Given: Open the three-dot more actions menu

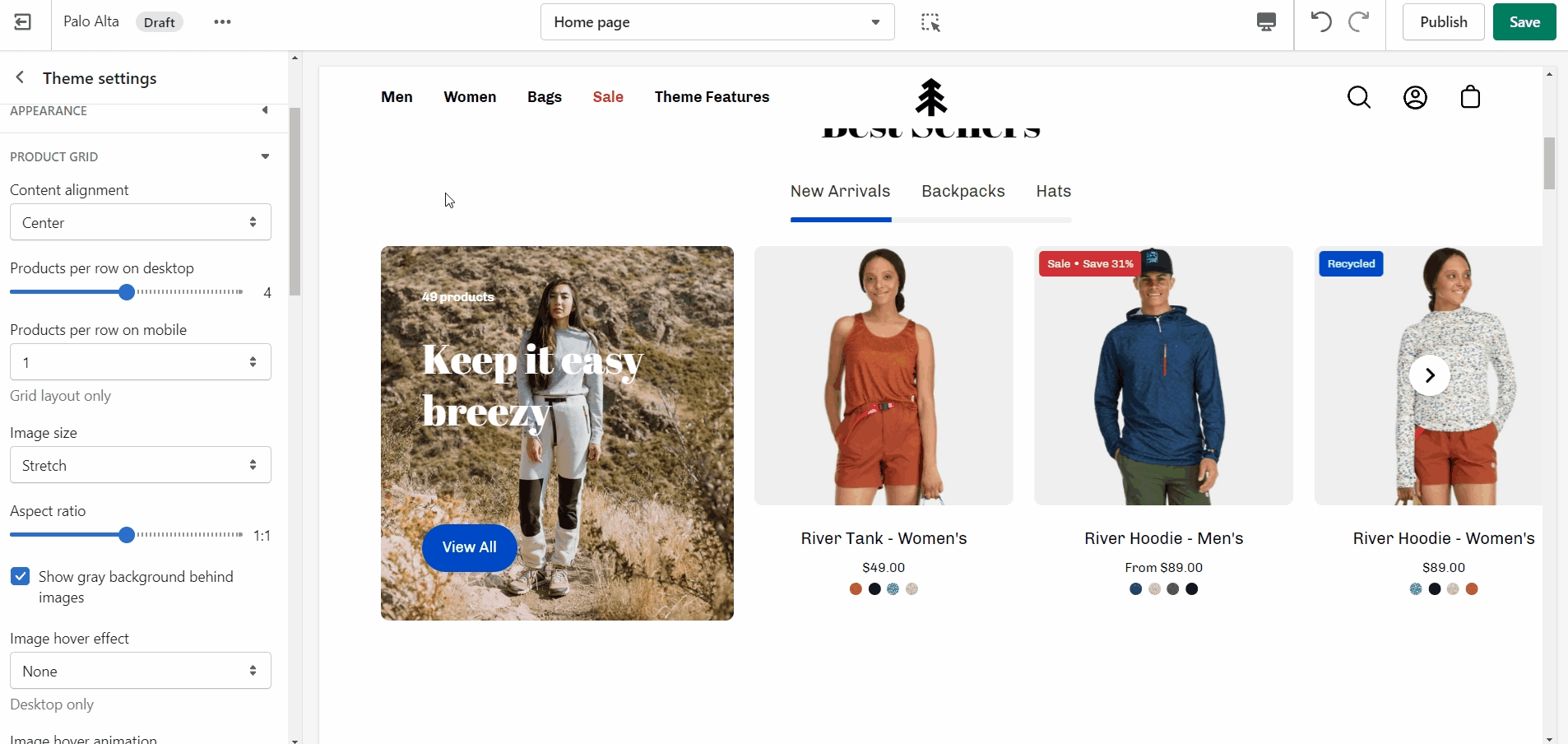Looking at the screenshot, I should click(x=222, y=22).
